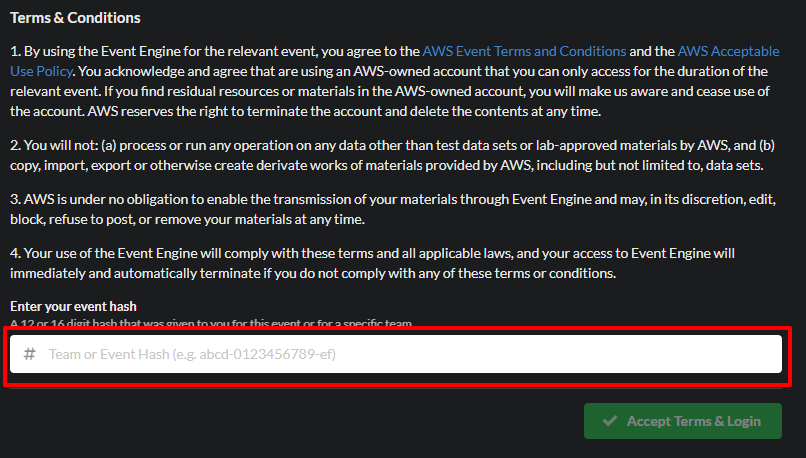
Task: Click the '12 or 16 digit hash' helper text
Action: click(210, 323)
